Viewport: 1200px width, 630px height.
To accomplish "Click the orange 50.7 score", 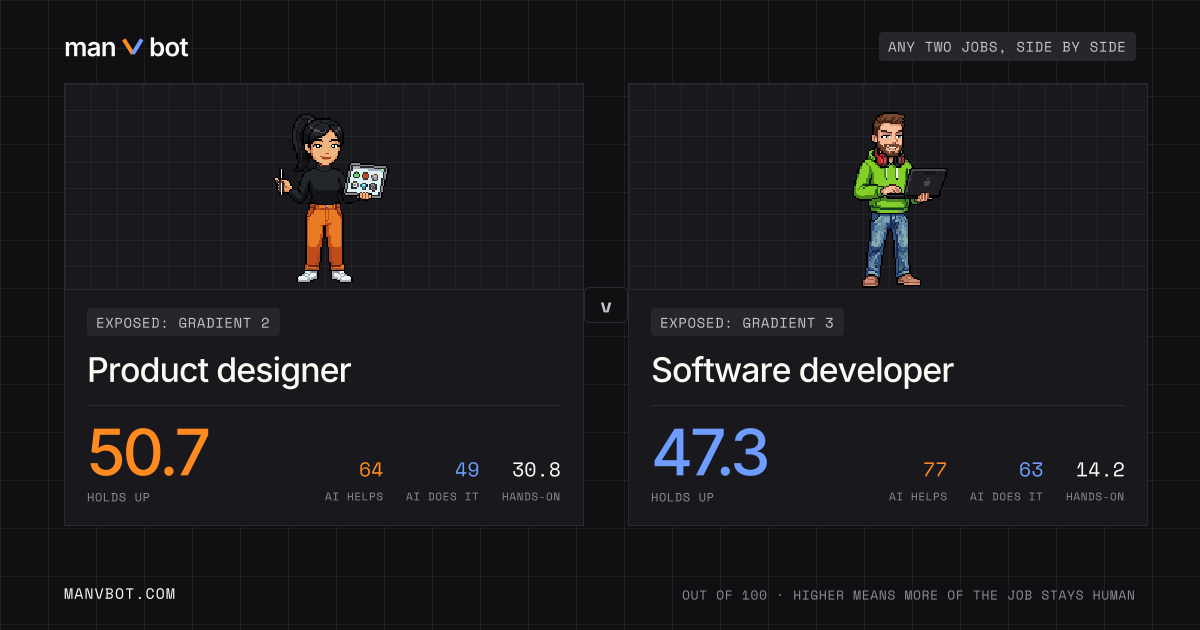I will tap(149, 453).
